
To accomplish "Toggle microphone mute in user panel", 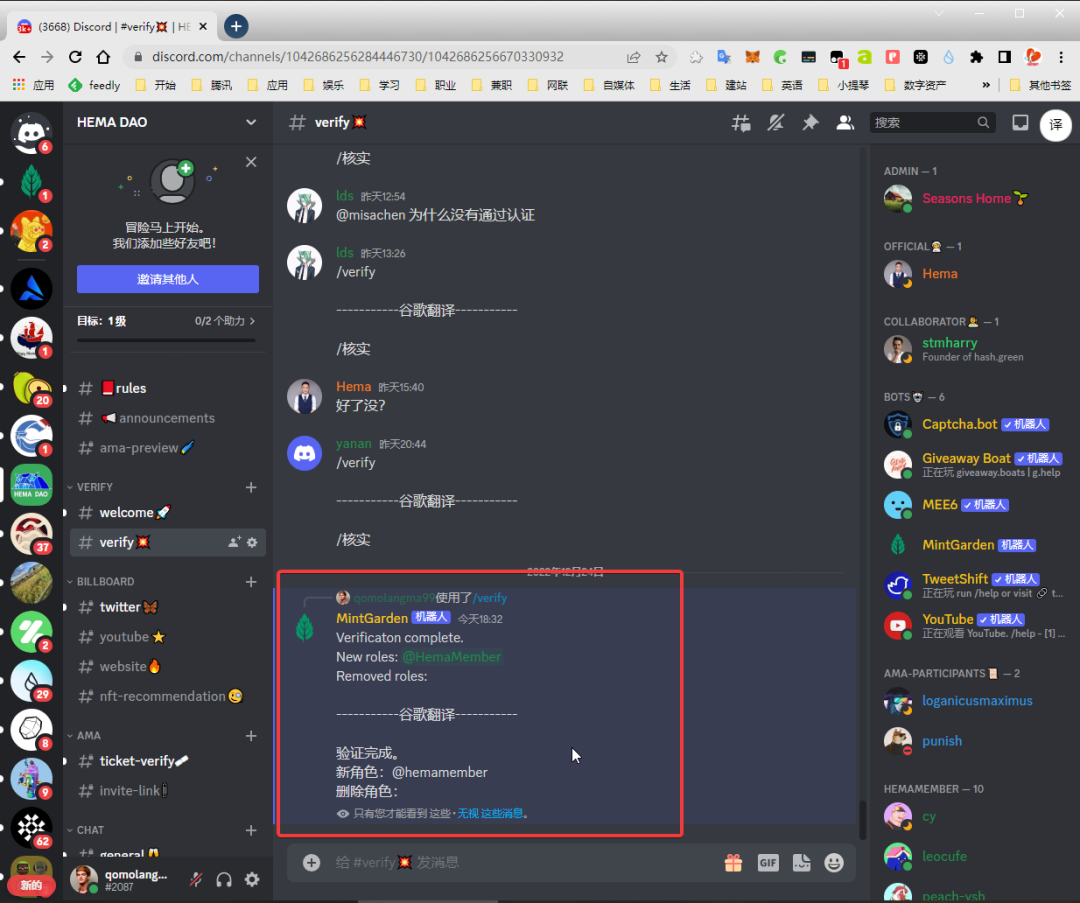I will tap(196, 880).
